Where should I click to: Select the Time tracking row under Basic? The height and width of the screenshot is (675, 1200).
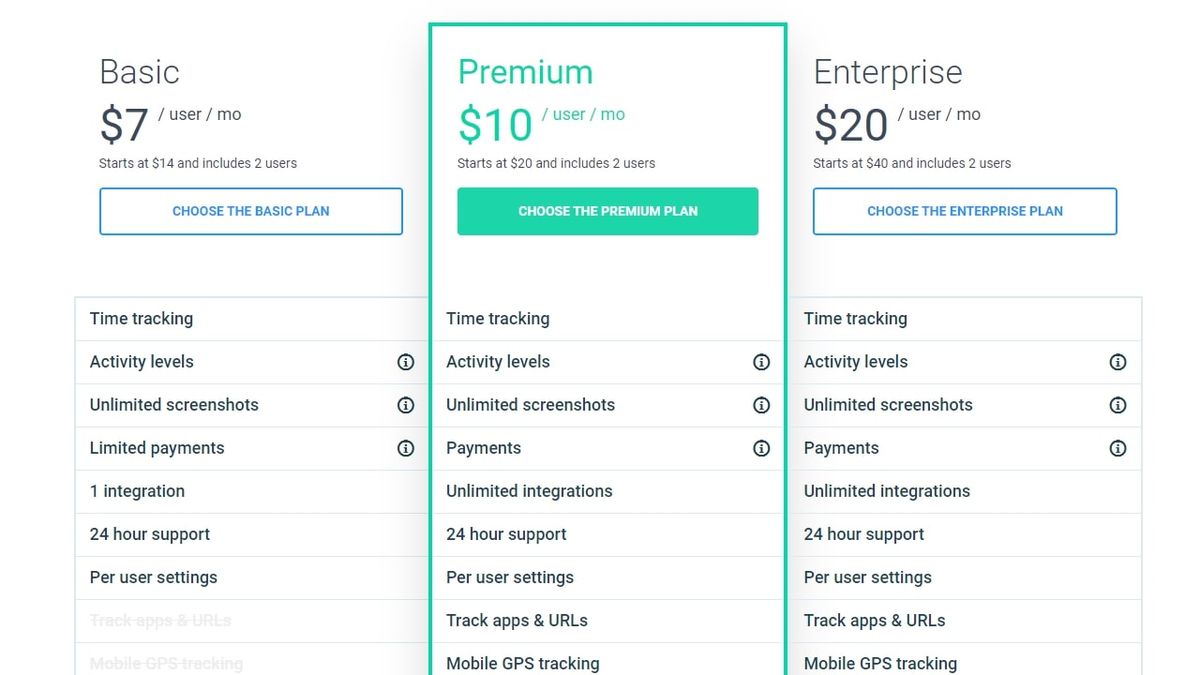point(141,318)
